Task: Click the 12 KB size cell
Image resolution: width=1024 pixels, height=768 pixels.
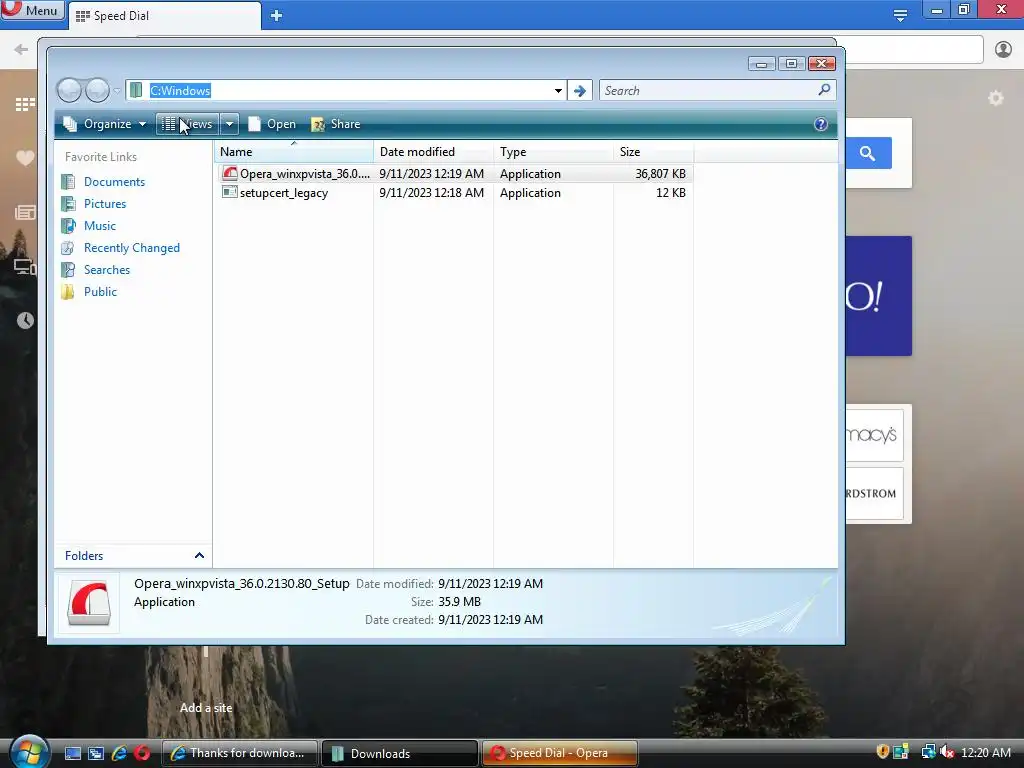Action: (x=671, y=193)
